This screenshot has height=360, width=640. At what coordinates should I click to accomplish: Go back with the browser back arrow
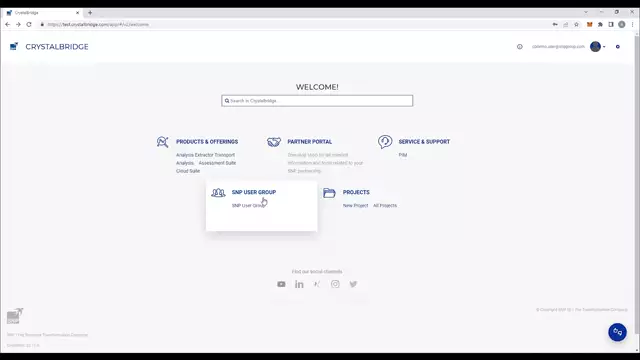(x=8, y=24)
